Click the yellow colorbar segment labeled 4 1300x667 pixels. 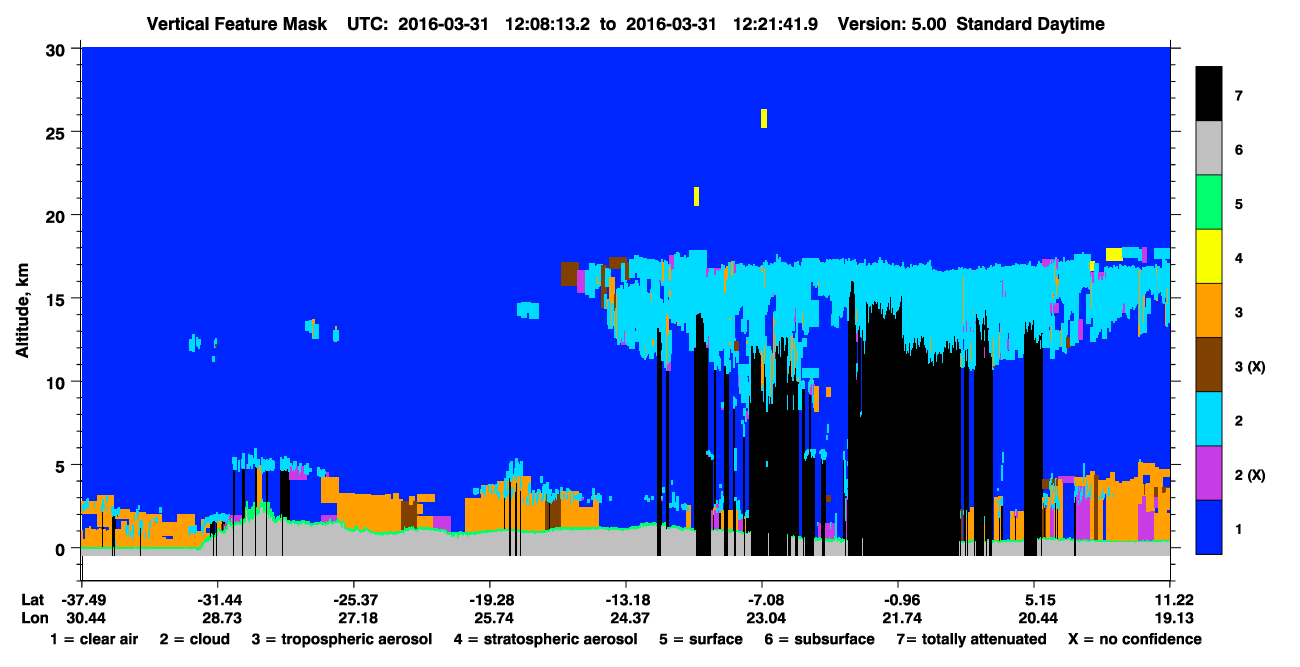click(1209, 257)
